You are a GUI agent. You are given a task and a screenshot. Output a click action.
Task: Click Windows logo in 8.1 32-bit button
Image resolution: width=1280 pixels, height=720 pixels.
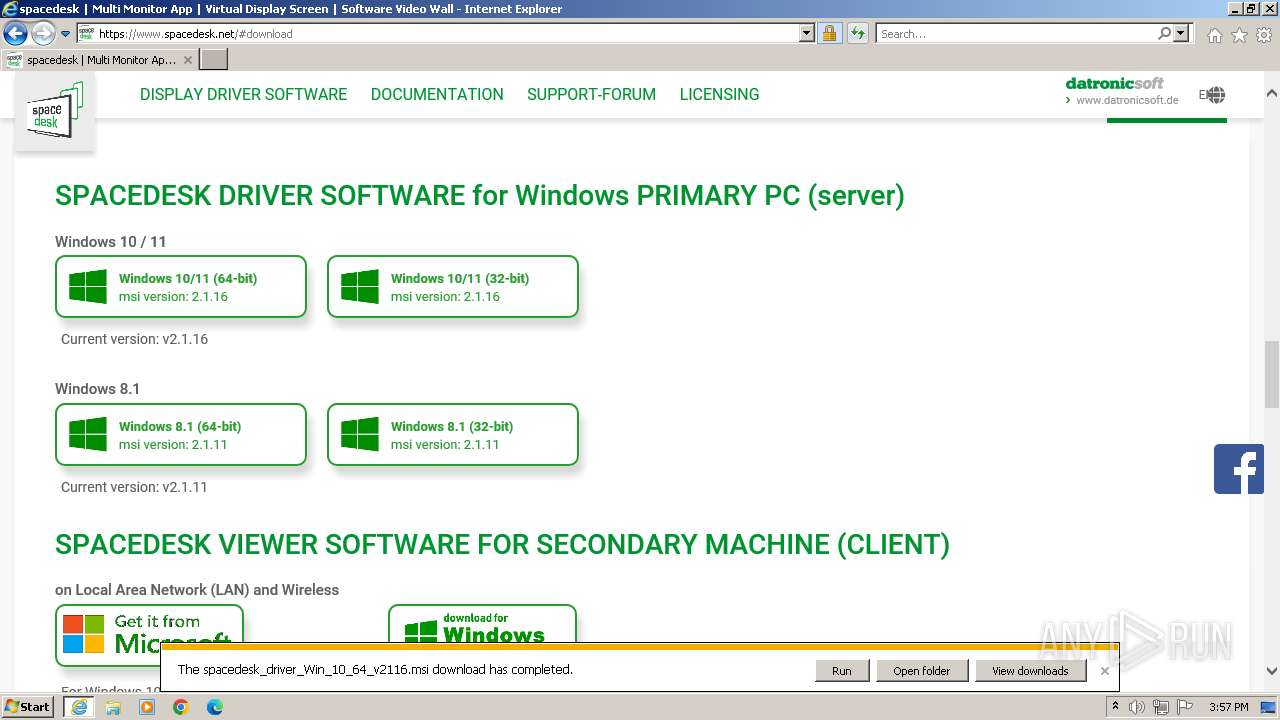[360, 435]
